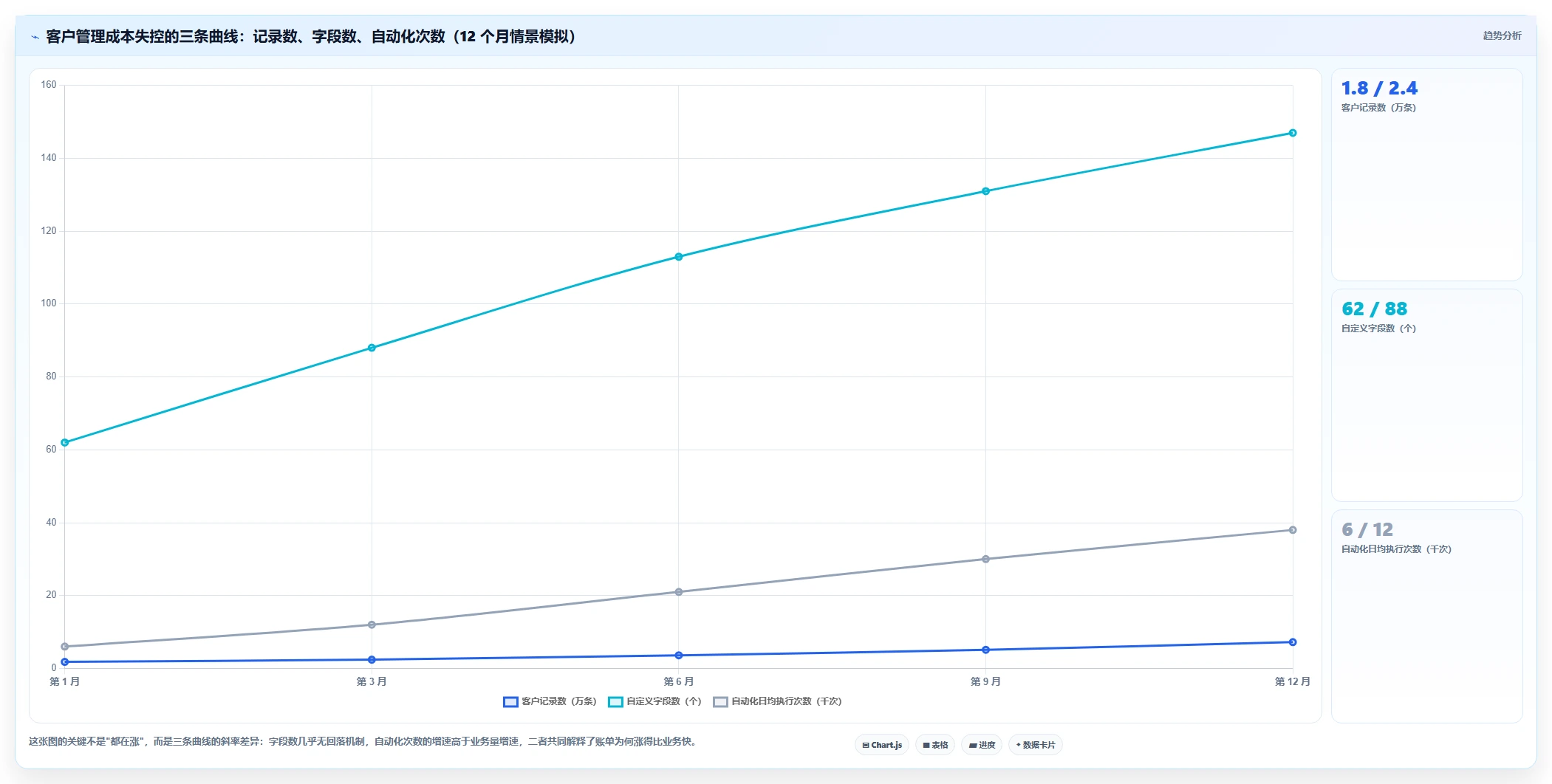Select the blue 客户记录数 point at 第 12 月
Screen dimensions: 1552x784
point(1293,642)
